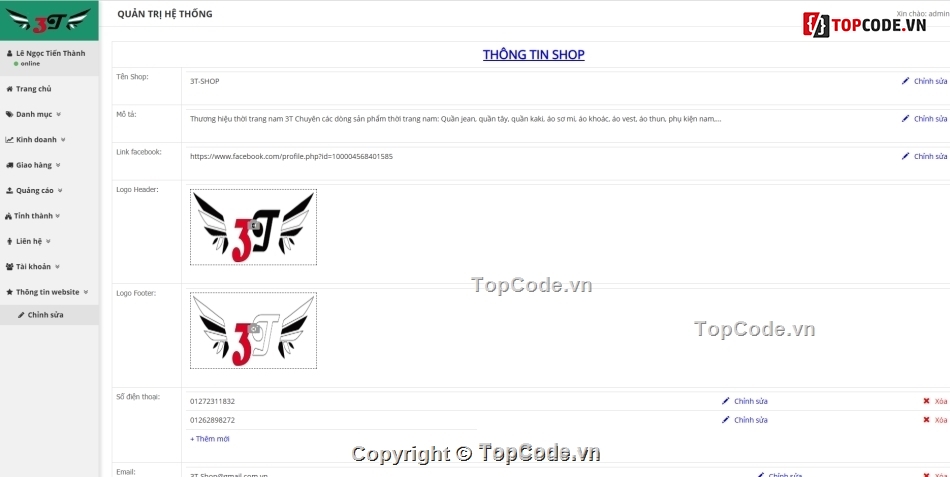Image resolution: width=950 pixels, height=477 pixels.
Task: Click the upload icon next to Quảng cáo
Action: 10,191
